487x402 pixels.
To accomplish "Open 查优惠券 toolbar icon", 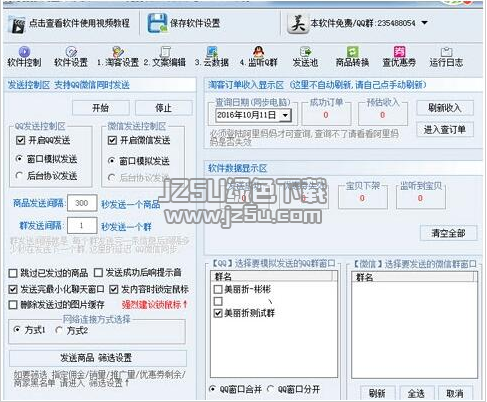I will click(x=399, y=52).
